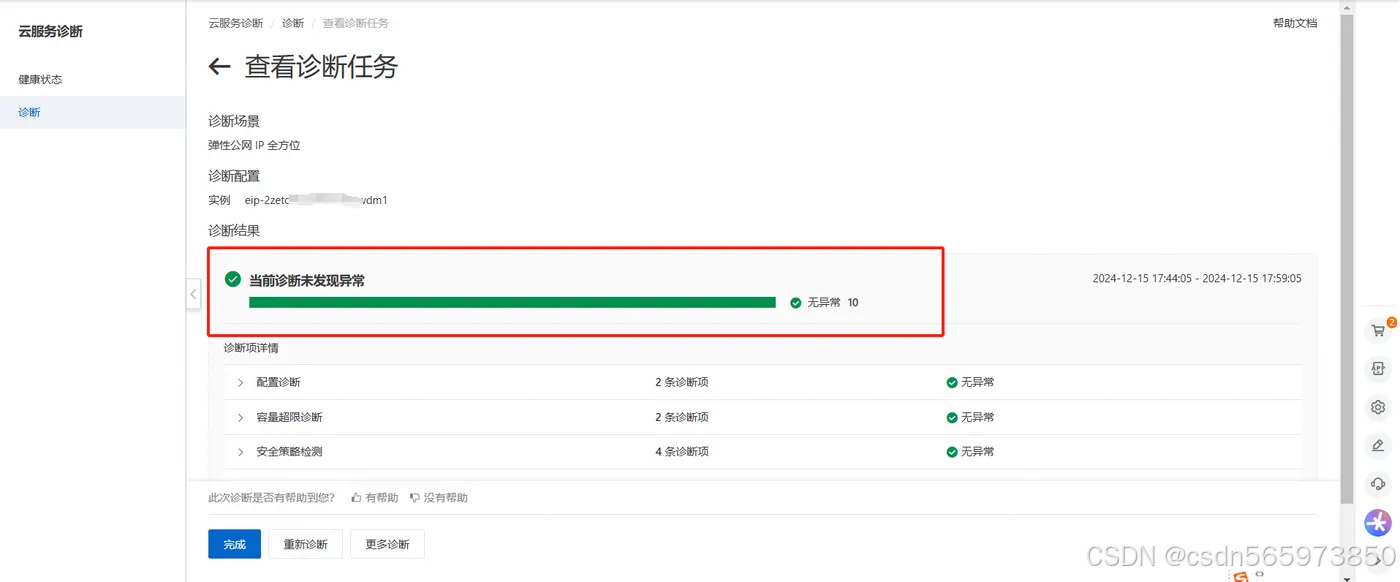Screen dimensions: 1400x582
Task: Click the 诊断结果 heading
Action: (x=234, y=230)
